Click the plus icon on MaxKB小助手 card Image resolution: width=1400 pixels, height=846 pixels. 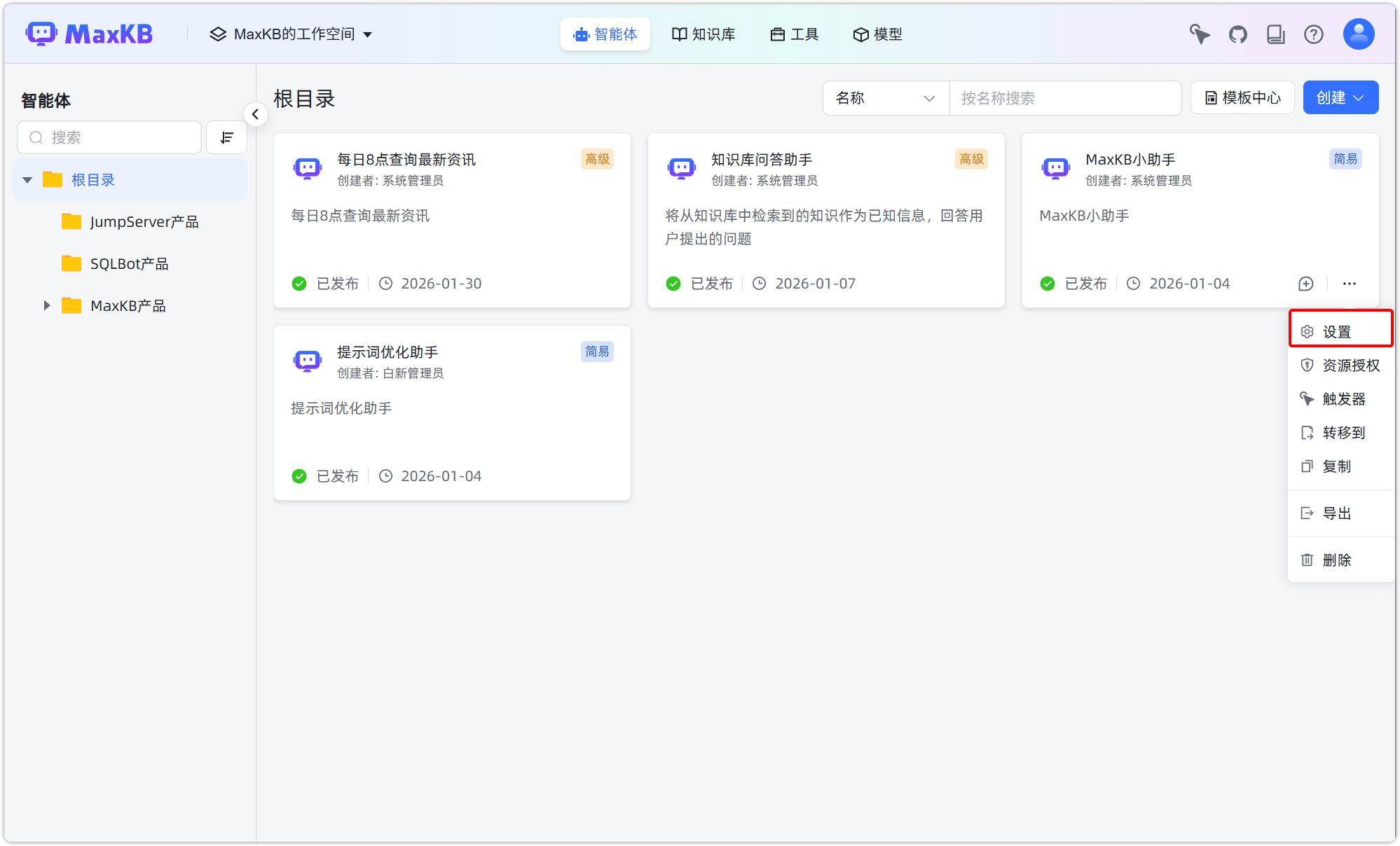click(x=1305, y=284)
